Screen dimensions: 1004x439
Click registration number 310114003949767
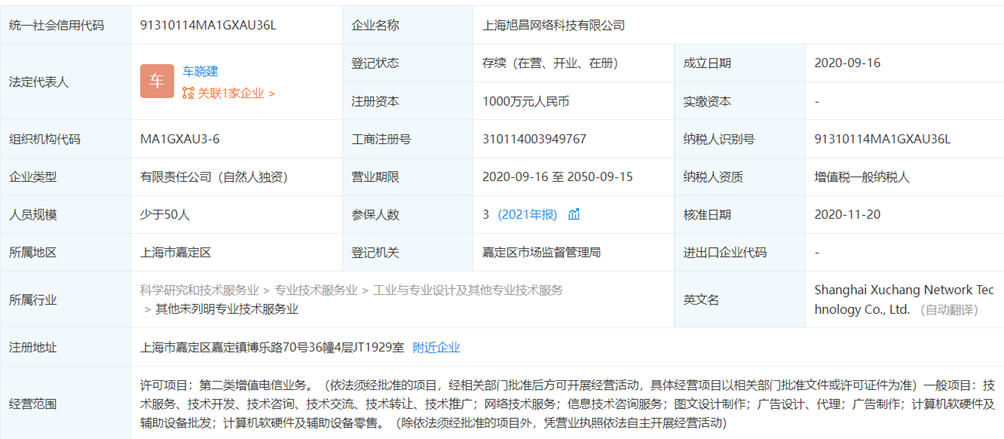coord(534,139)
